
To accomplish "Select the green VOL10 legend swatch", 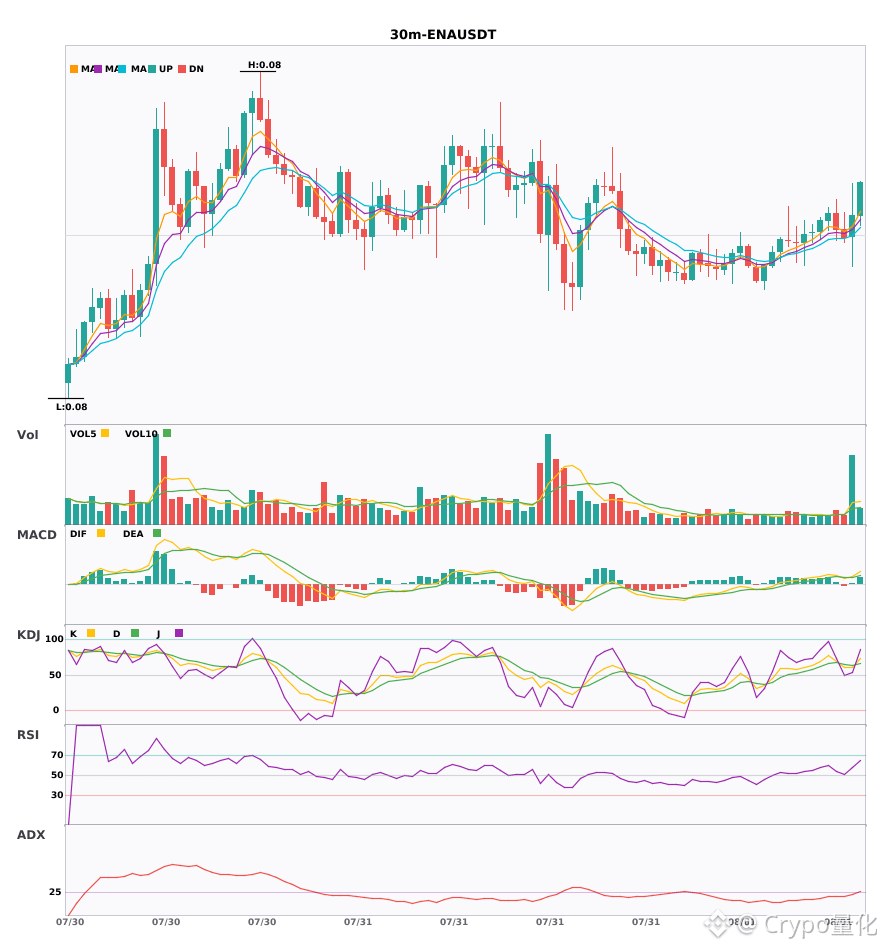I will (167, 433).
